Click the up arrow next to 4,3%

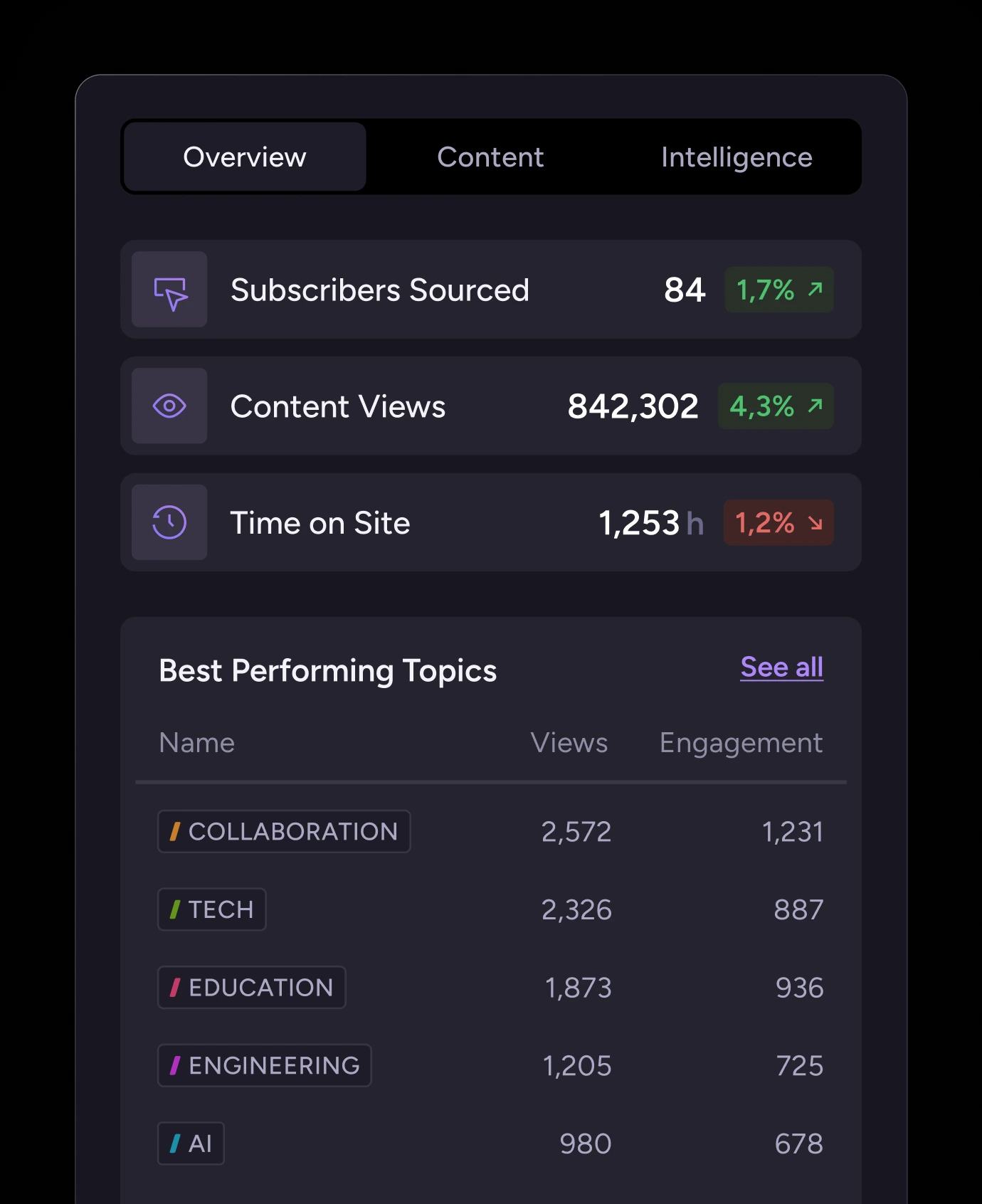coord(815,406)
